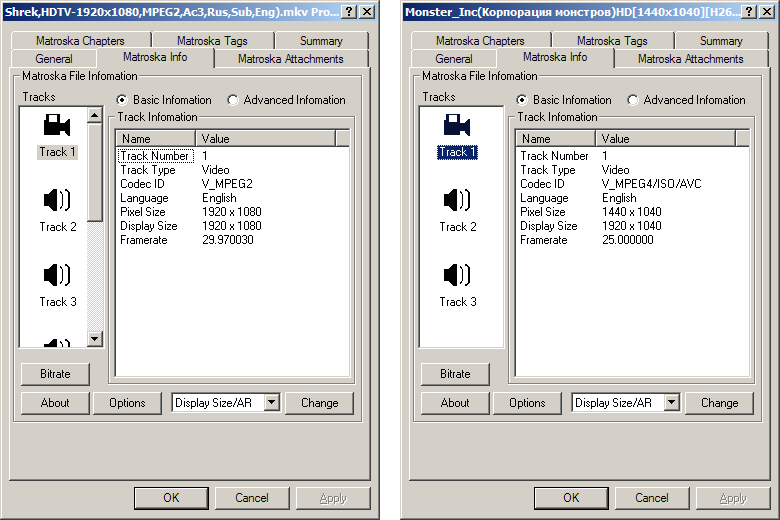Open Summary tab in Monster_Inc window
780x520 pixels.
(x=721, y=41)
